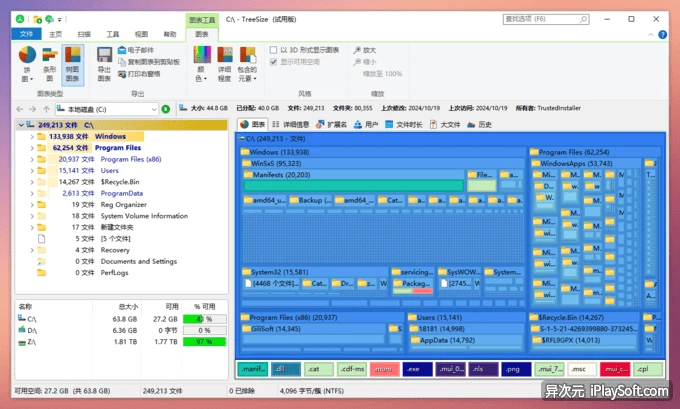The image size is (680, 409).
Task: Click the red .mum legend swatch
Action: click(385, 369)
